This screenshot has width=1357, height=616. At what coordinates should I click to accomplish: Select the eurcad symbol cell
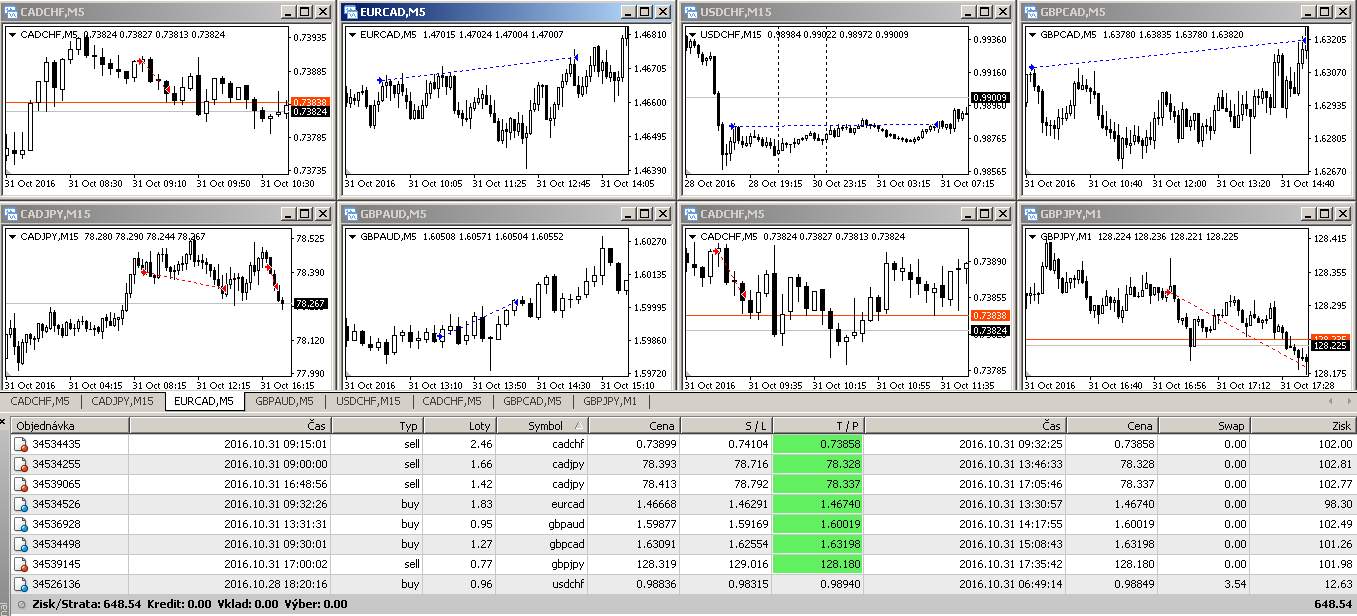[x=544, y=504]
